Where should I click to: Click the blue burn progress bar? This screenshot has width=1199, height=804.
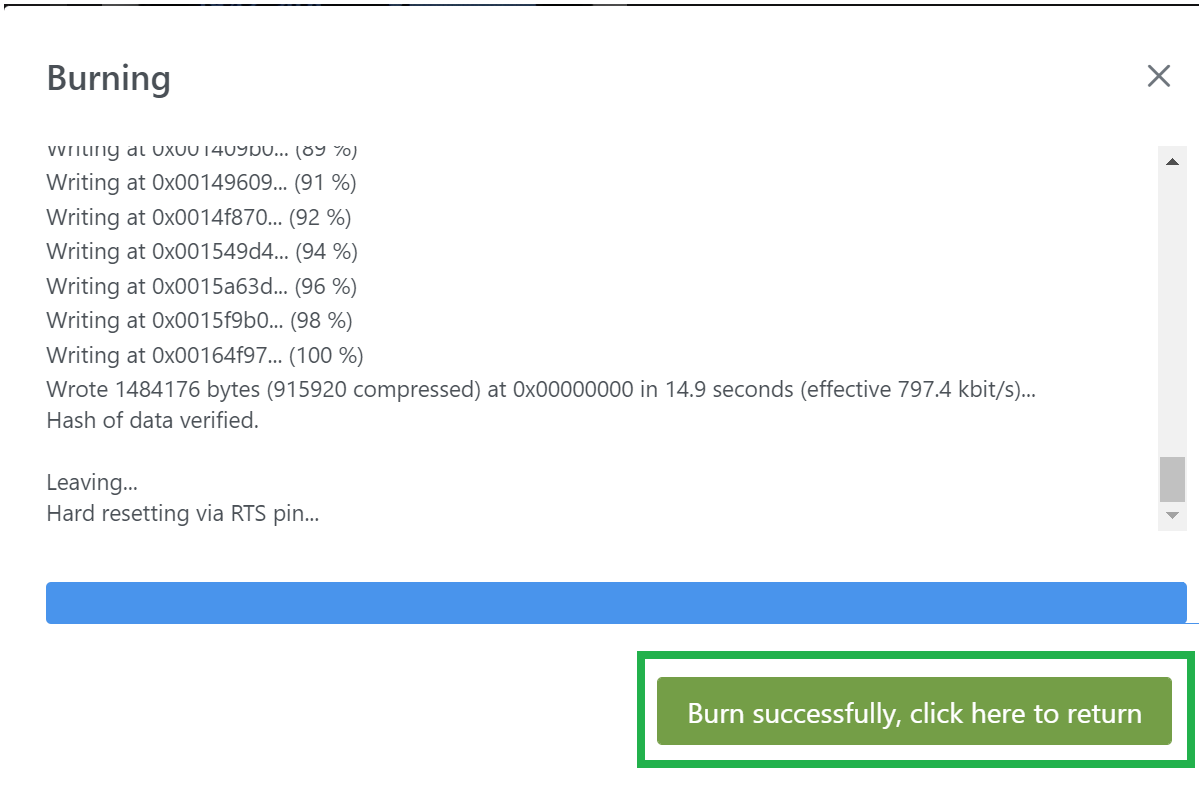(x=616, y=603)
